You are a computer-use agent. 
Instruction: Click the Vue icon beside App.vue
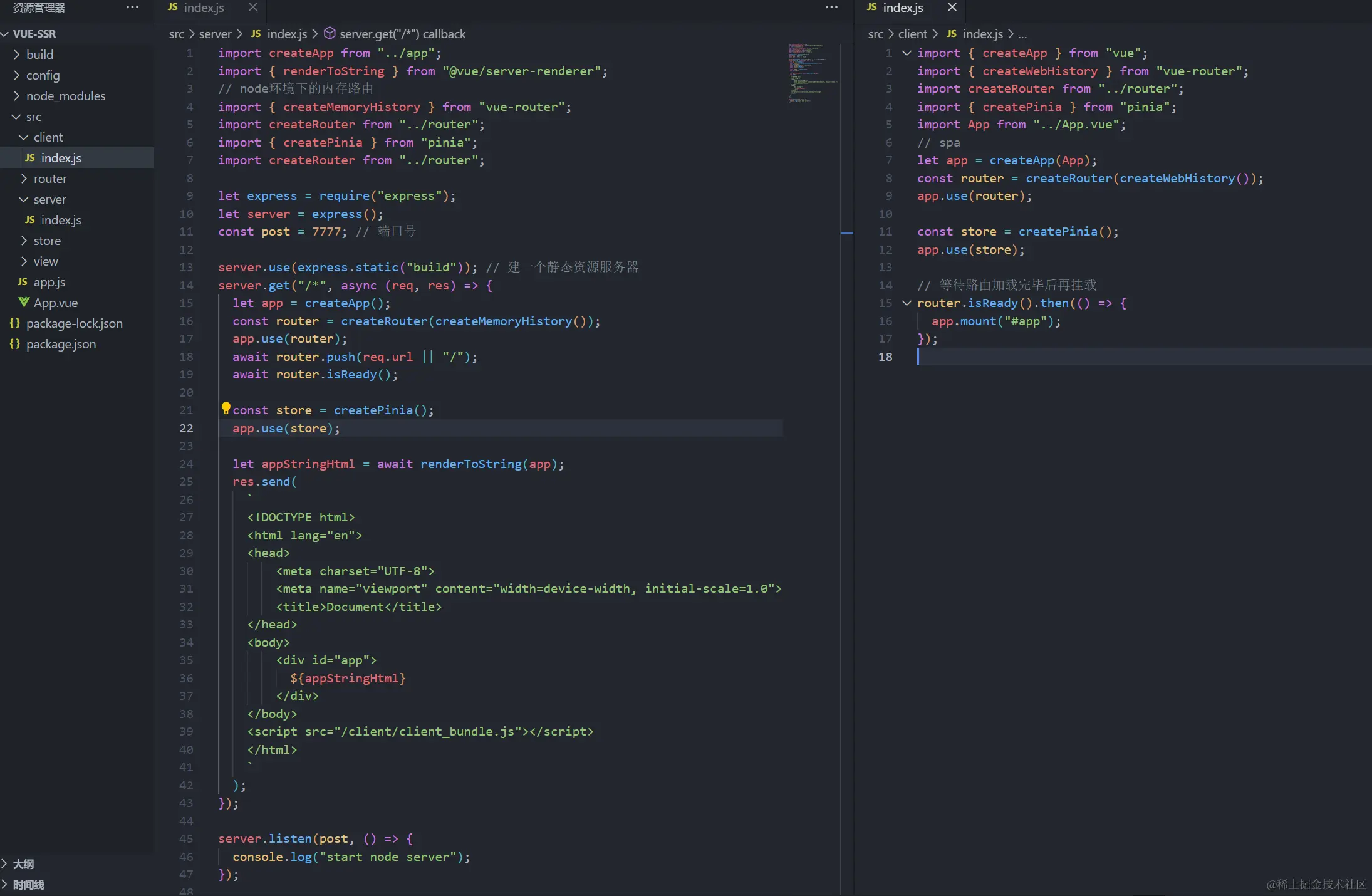[24, 303]
